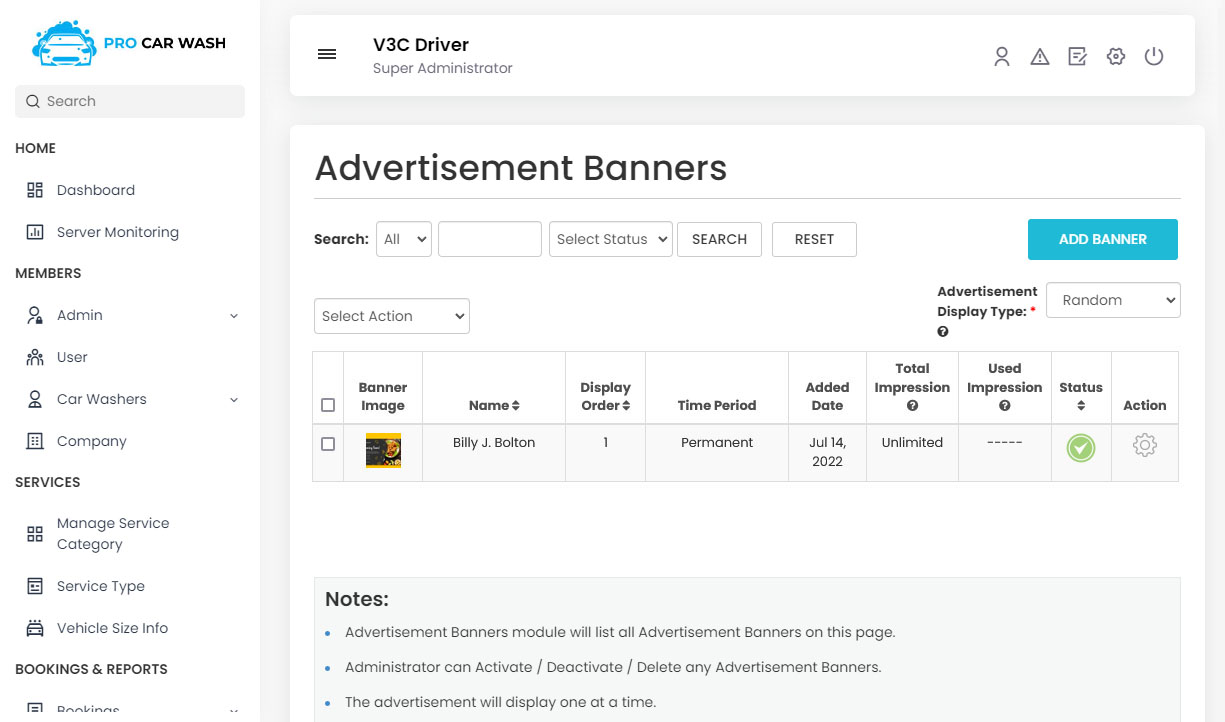Click the RESET button
The width and height of the screenshot is (1225, 722).
(814, 239)
